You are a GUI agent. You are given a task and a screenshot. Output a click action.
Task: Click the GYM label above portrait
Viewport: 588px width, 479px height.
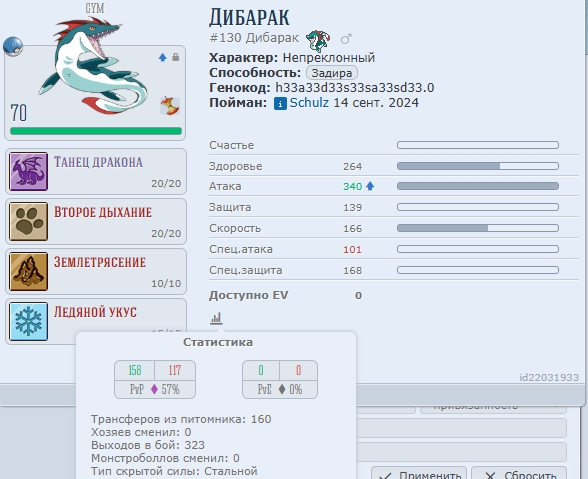[95, 8]
